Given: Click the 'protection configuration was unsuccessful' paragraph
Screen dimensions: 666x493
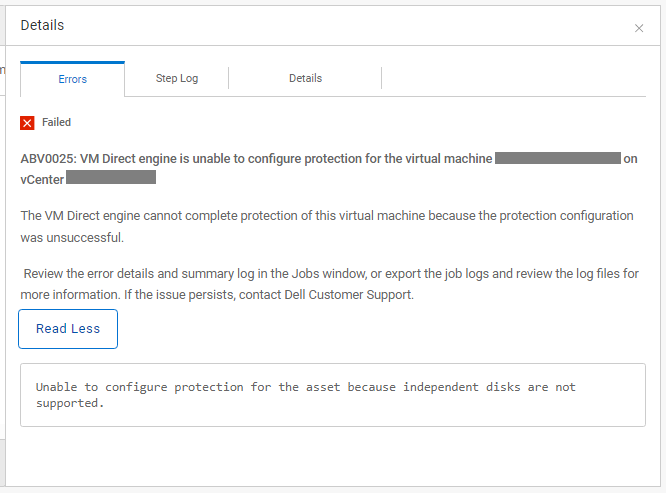Looking at the screenshot, I should [326, 226].
